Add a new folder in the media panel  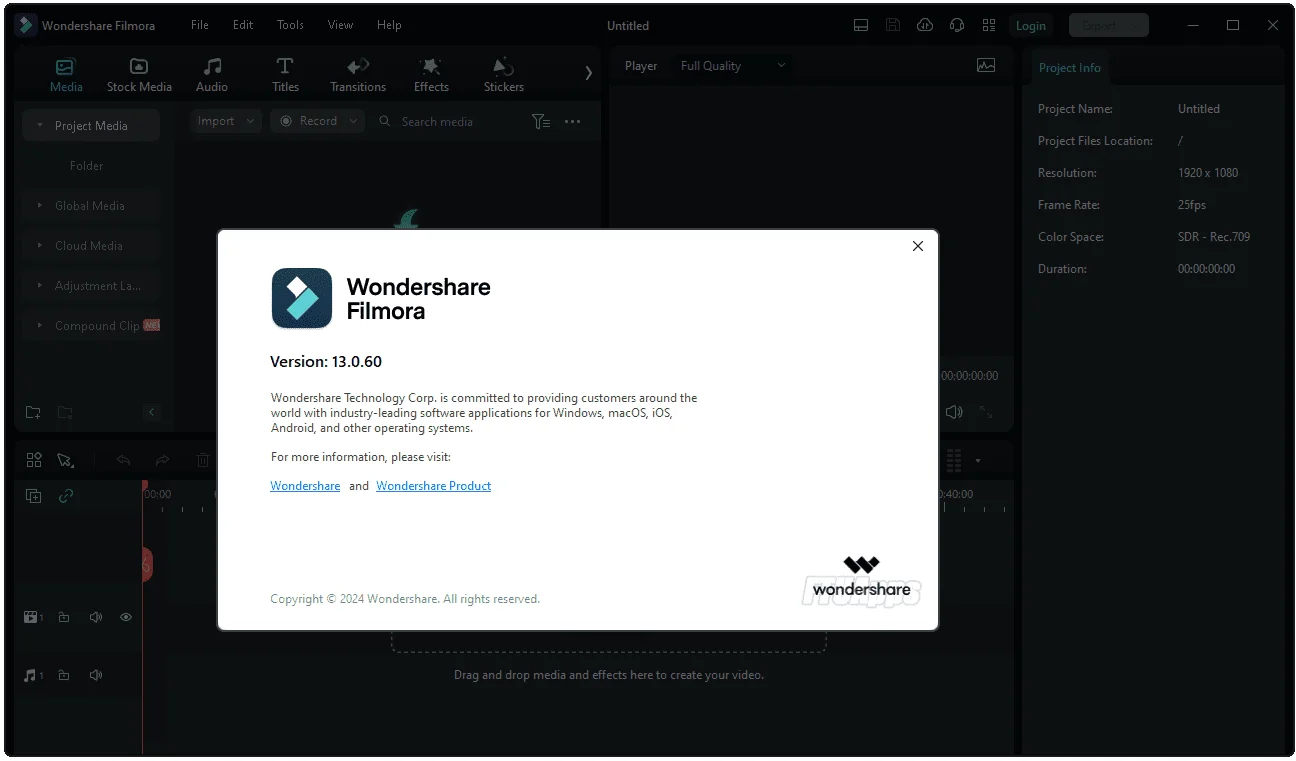(x=33, y=412)
